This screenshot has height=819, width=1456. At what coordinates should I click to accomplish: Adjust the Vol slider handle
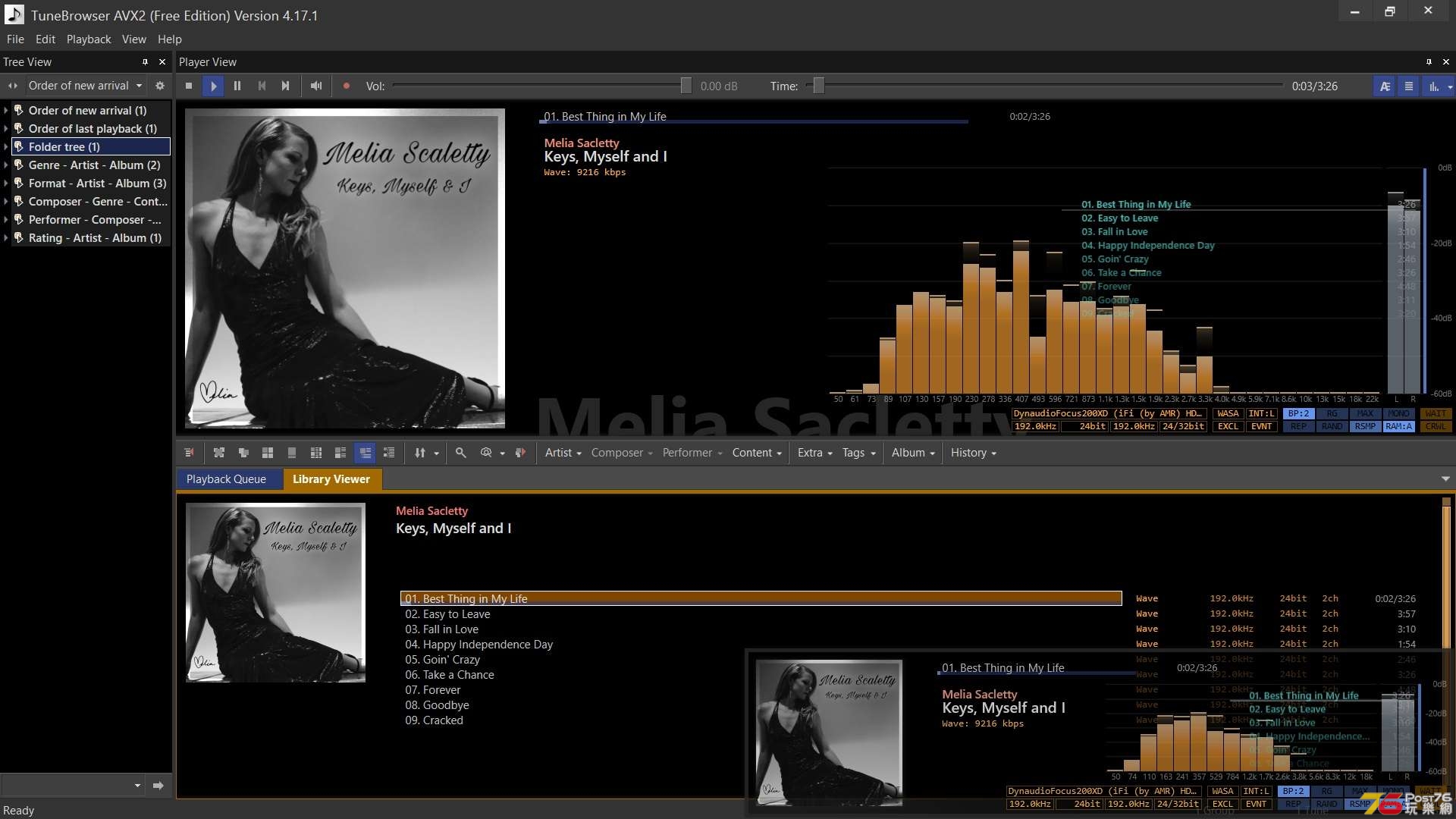pyautogui.click(x=686, y=86)
